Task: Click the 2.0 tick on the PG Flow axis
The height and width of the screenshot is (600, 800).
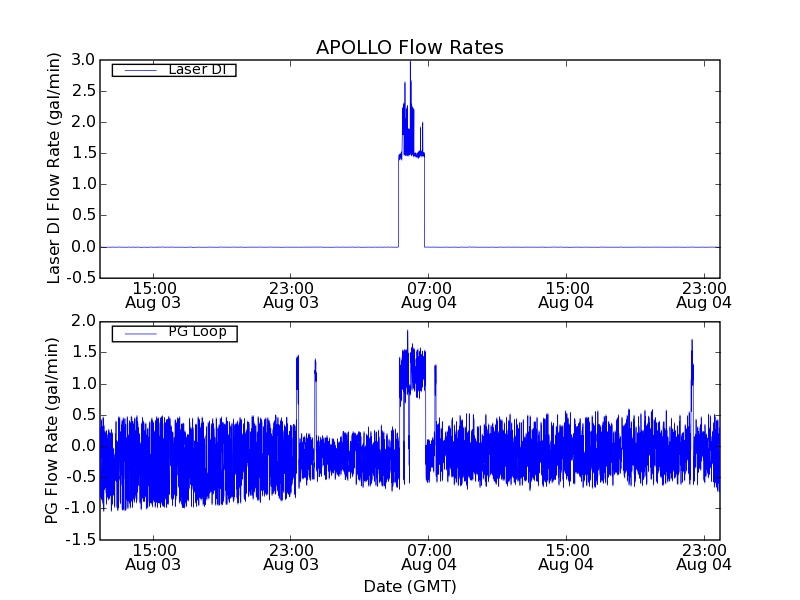Action: pyautogui.click(x=83, y=321)
